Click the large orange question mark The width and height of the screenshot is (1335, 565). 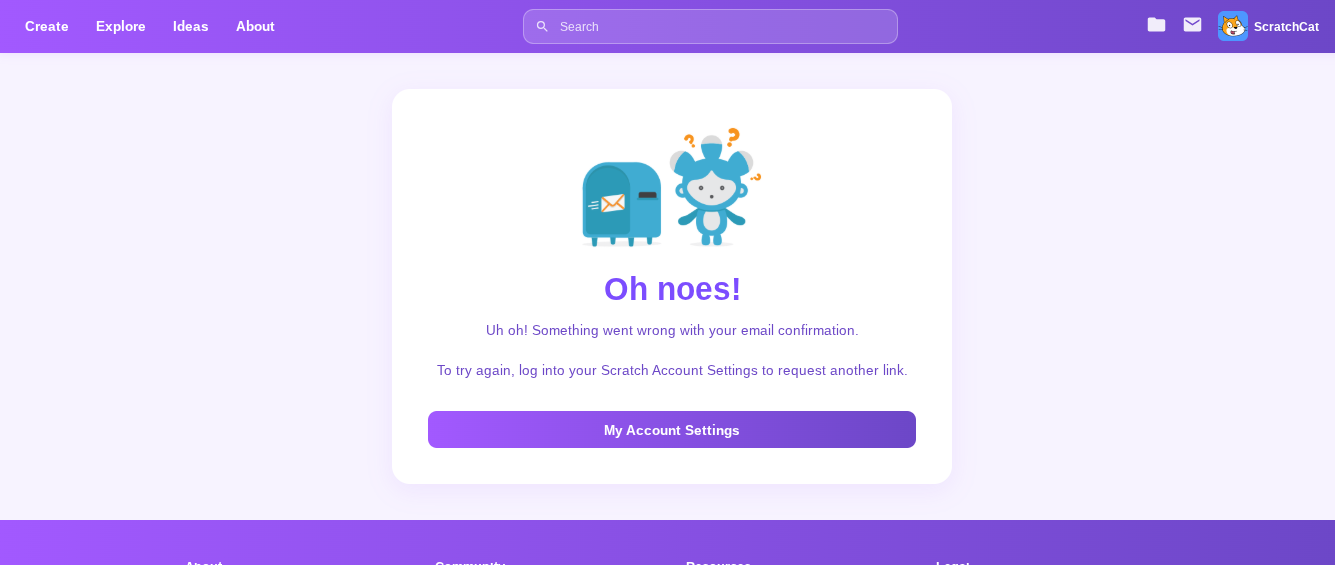[x=734, y=137]
